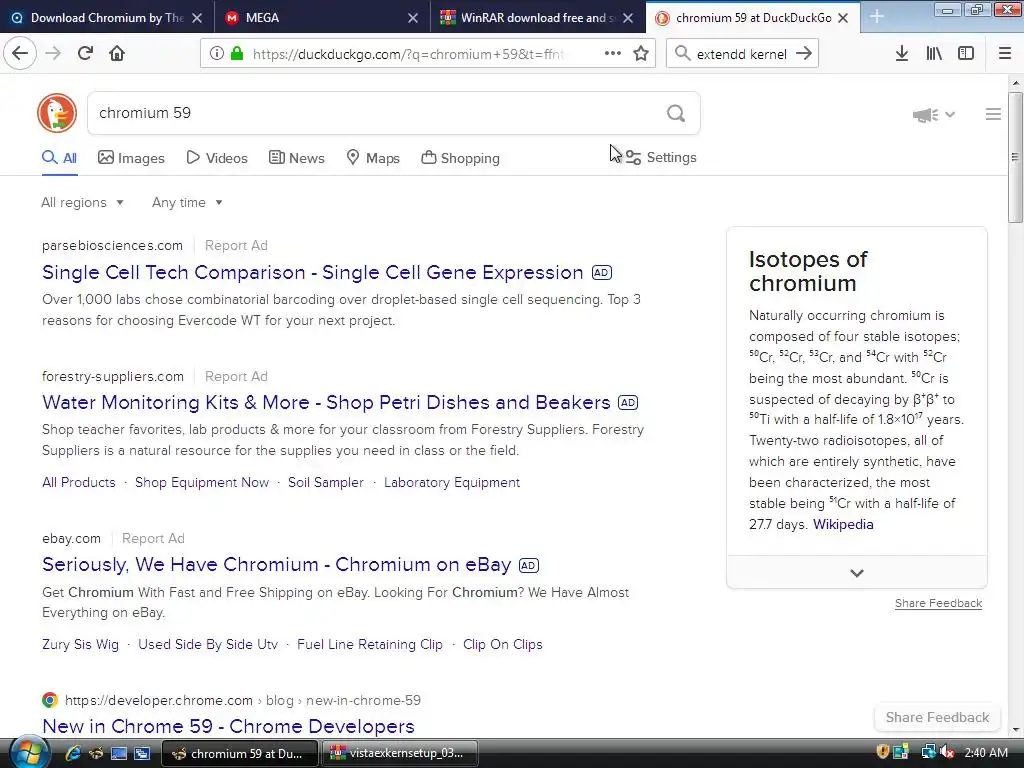Go back with the browser back arrow
1024x768 pixels.
pos(20,53)
